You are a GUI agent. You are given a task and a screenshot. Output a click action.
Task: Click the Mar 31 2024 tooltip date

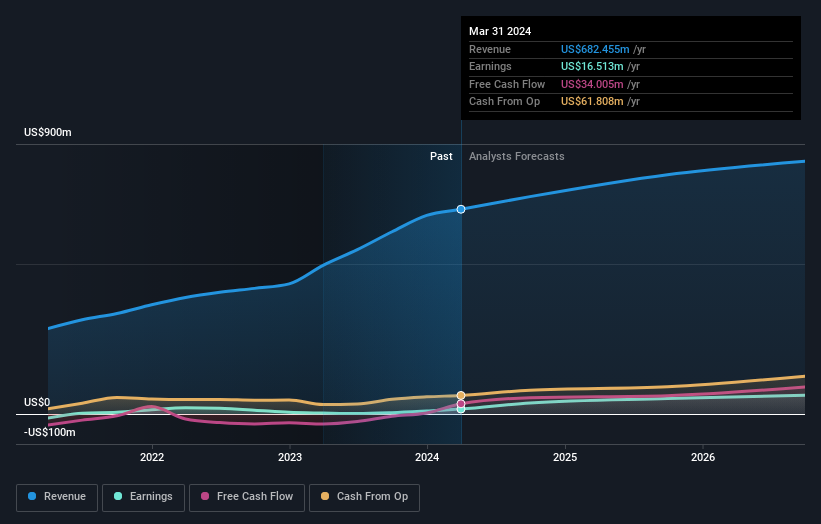[500, 31]
